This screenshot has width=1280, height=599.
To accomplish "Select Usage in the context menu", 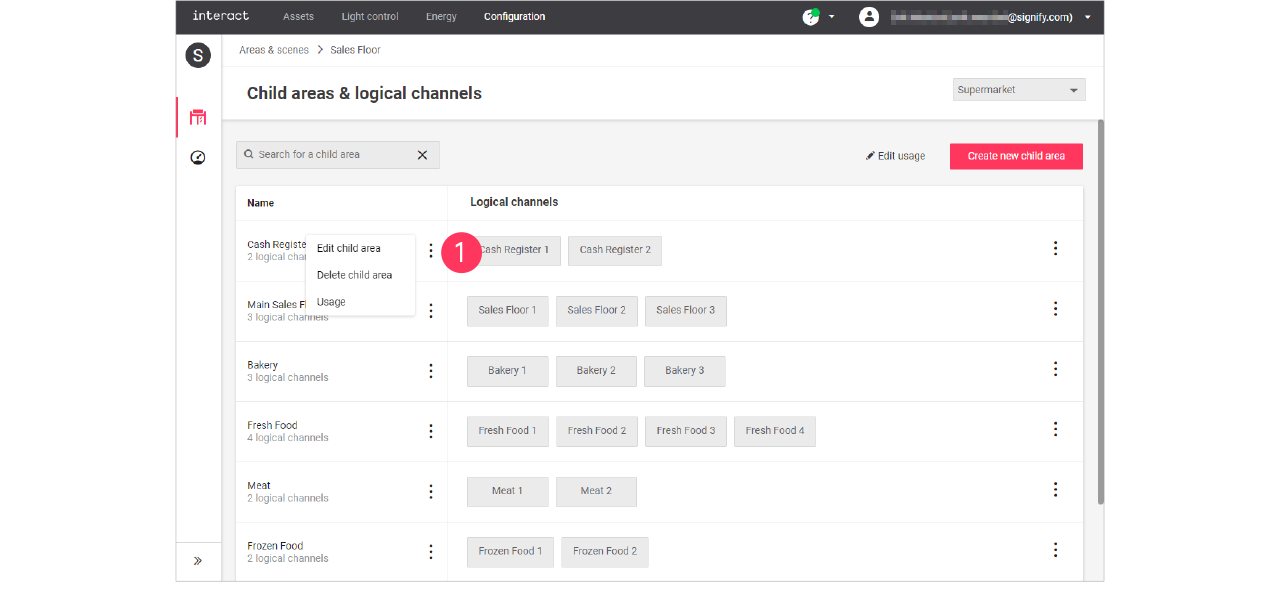I will [331, 302].
